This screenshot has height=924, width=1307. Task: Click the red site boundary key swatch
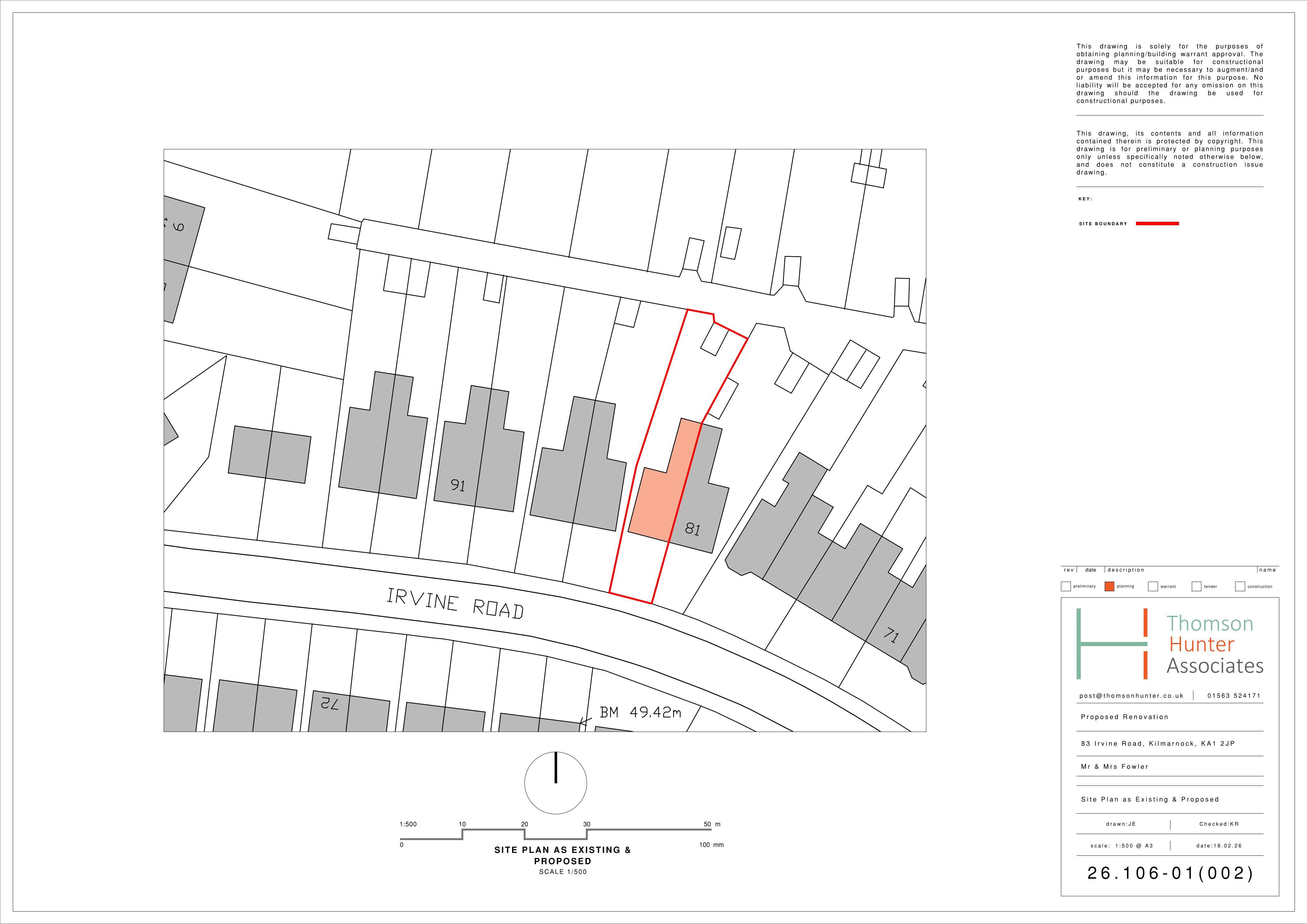coord(1157,224)
